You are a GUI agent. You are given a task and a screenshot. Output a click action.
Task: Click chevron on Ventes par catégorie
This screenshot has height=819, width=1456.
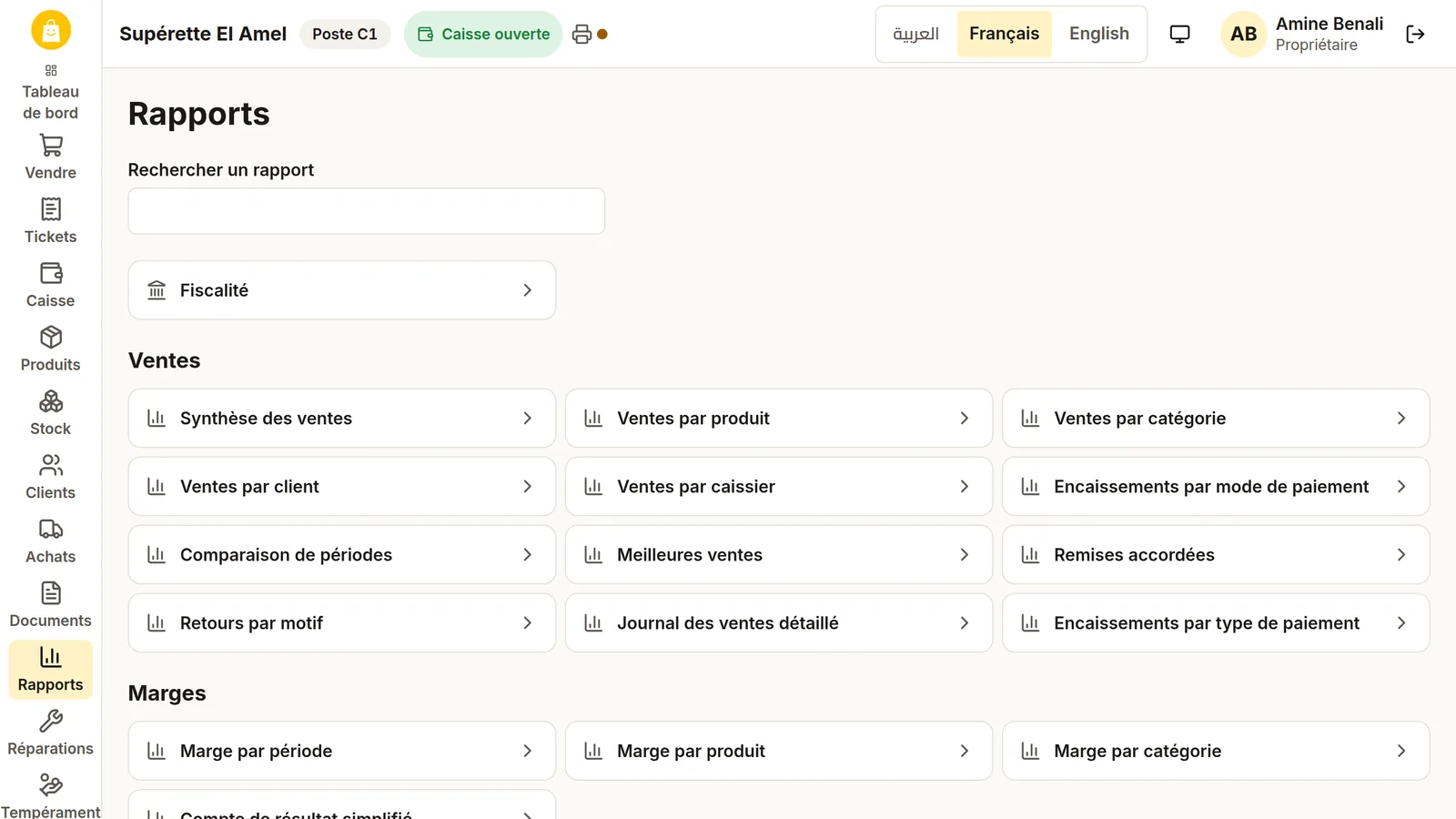(1401, 419)
